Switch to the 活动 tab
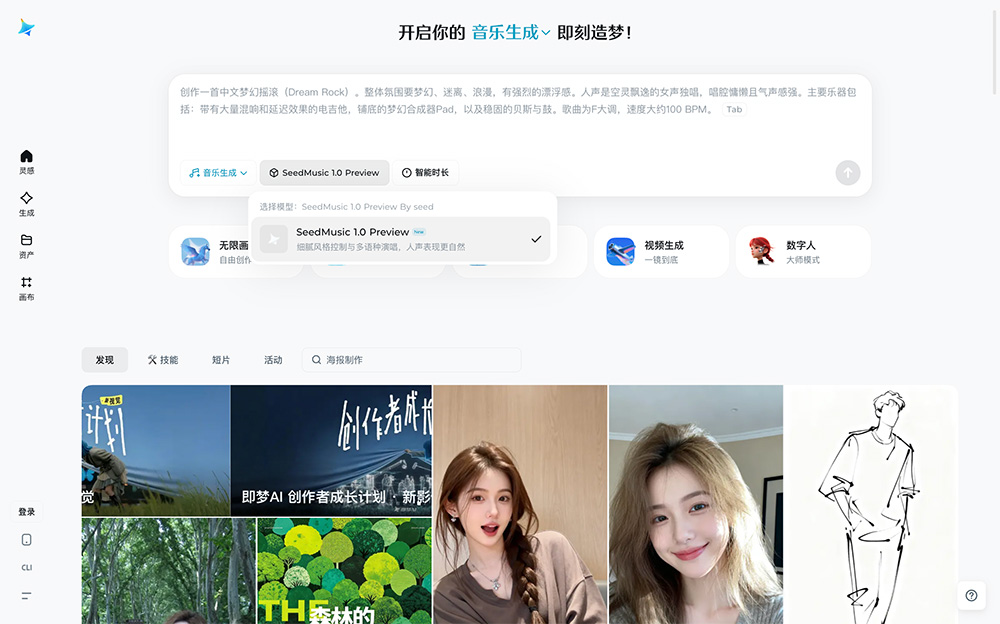The height and width of the screenshot is (624, 1000). pos(273,360)
